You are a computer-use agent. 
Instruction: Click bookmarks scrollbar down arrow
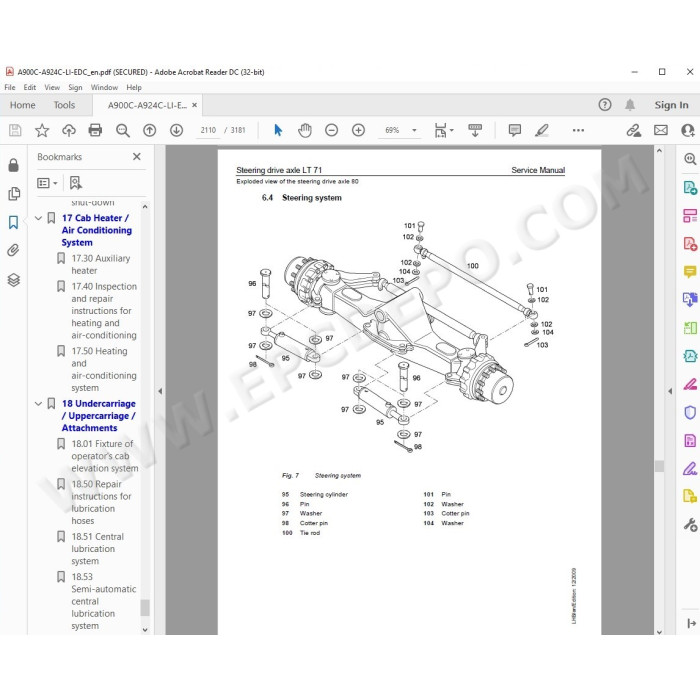click(x=145, y=629)
